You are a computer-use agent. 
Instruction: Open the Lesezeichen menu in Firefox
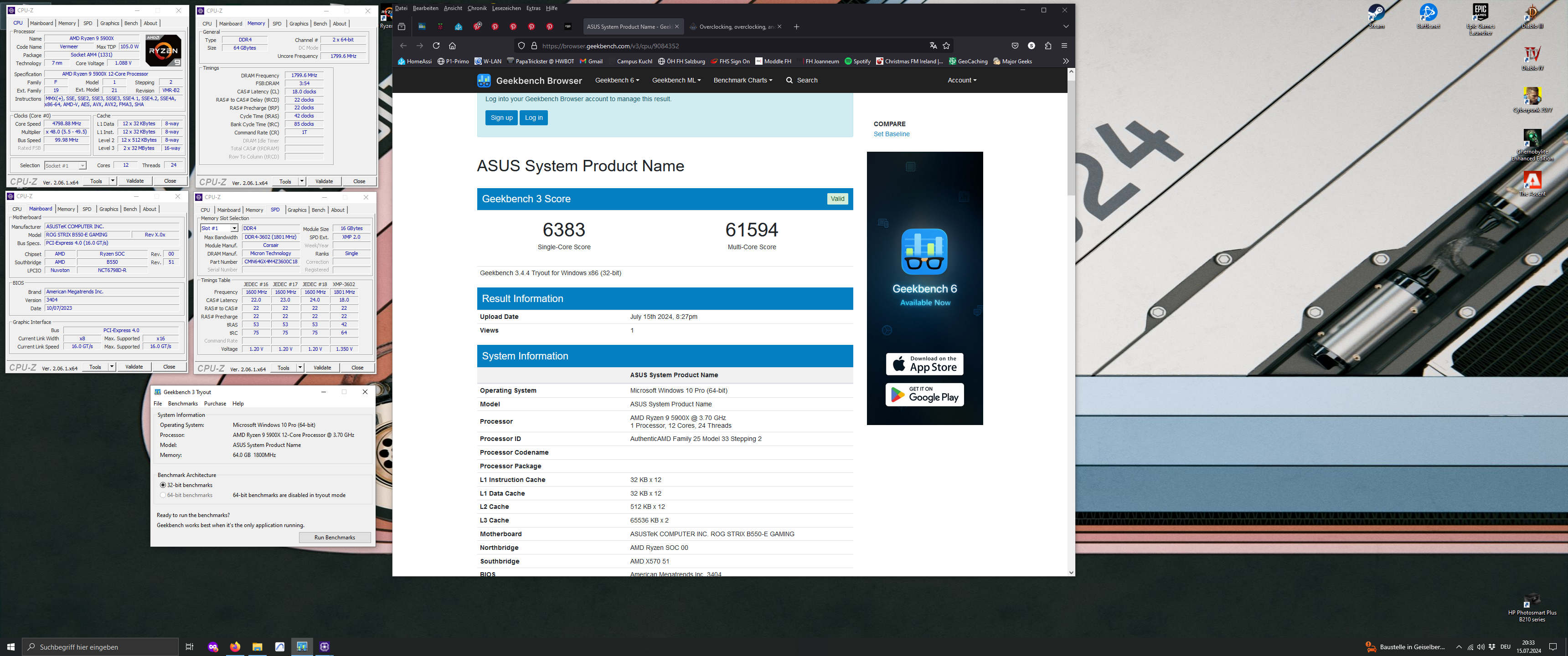click(506, 9)
